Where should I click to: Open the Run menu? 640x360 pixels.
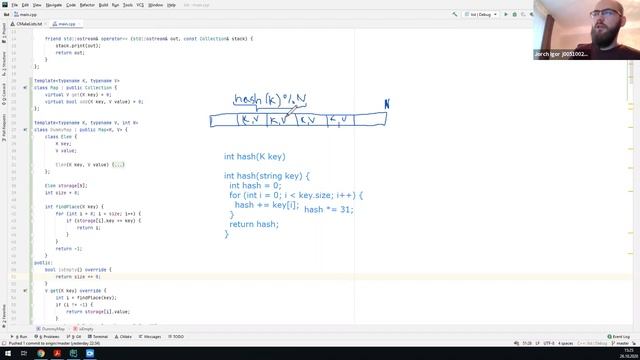[x=116, y=5]
